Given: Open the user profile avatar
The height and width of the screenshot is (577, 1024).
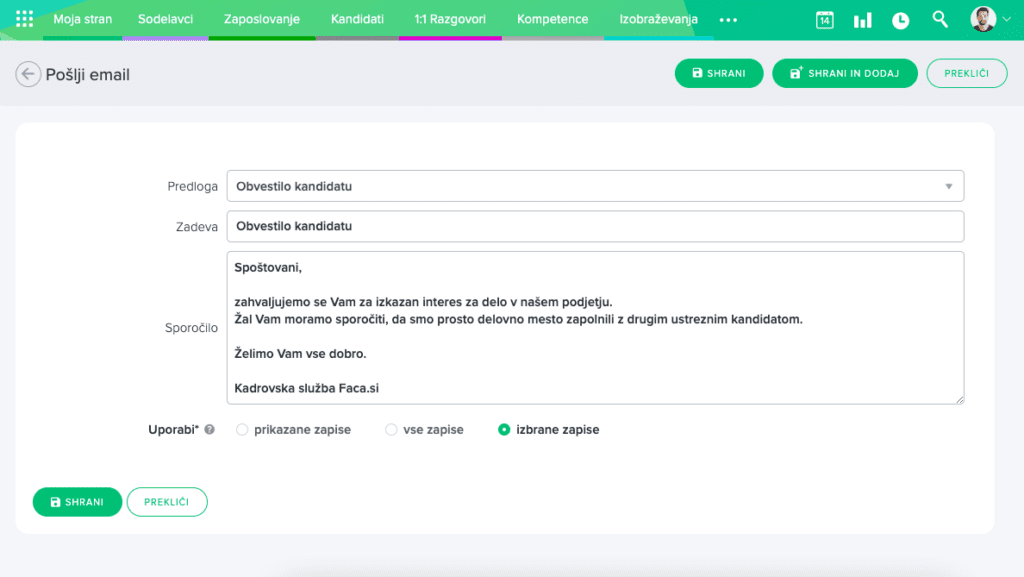Looking at the screenshot, I should tap(983, 19).
